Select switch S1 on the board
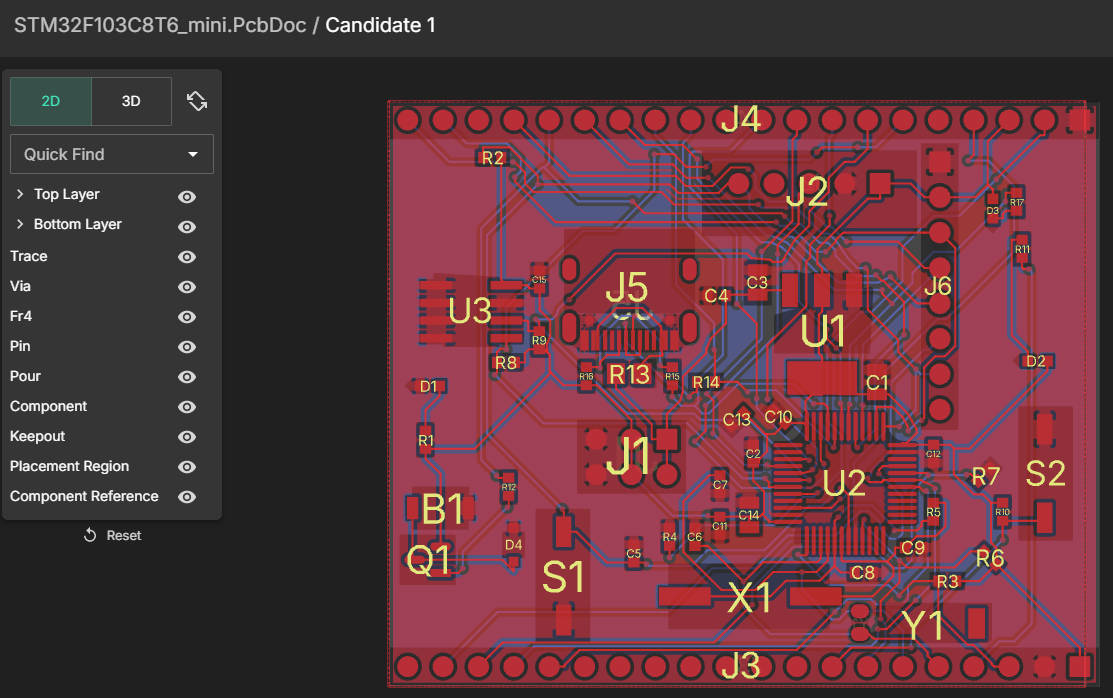This screenshot has width=1113, height=698. (563, 577)
